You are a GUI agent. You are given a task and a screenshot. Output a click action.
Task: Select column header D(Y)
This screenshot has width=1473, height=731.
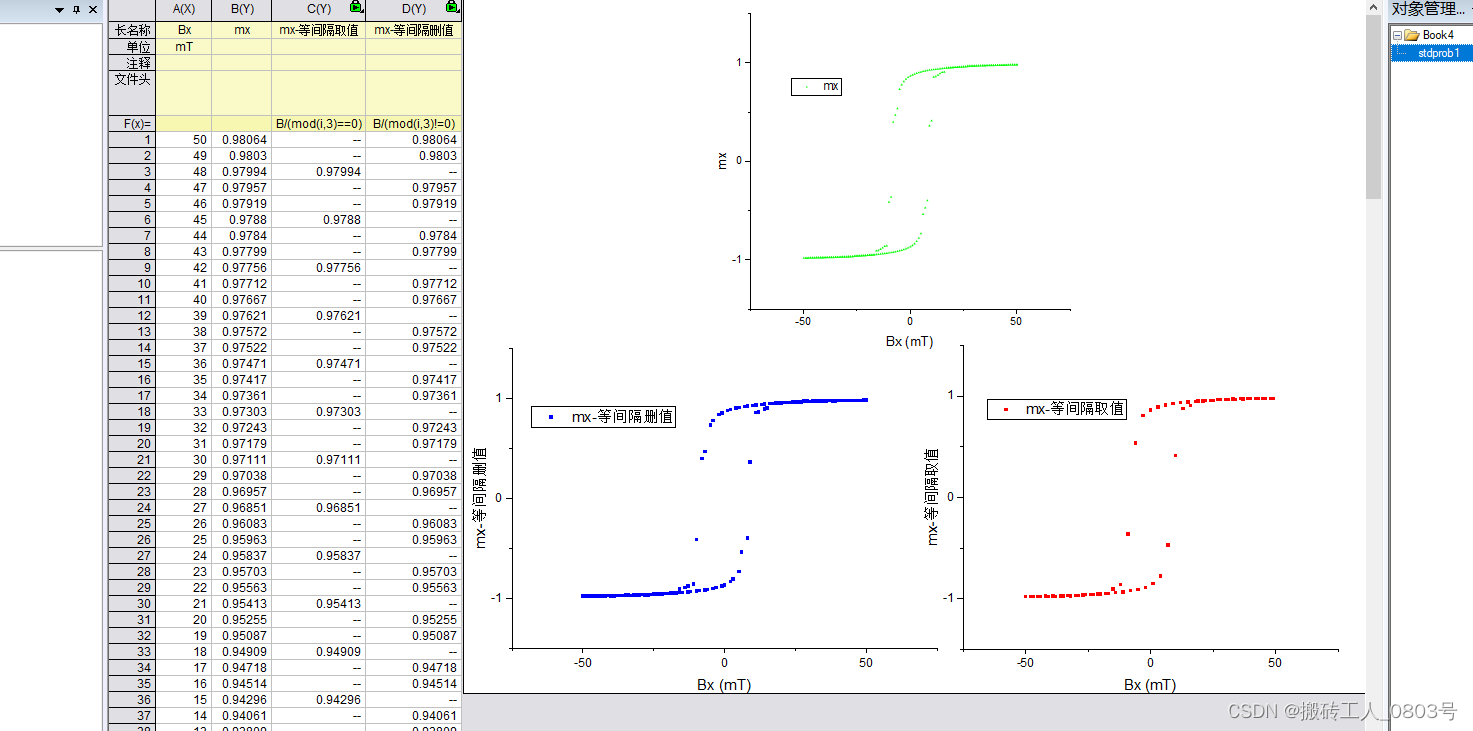413,9
